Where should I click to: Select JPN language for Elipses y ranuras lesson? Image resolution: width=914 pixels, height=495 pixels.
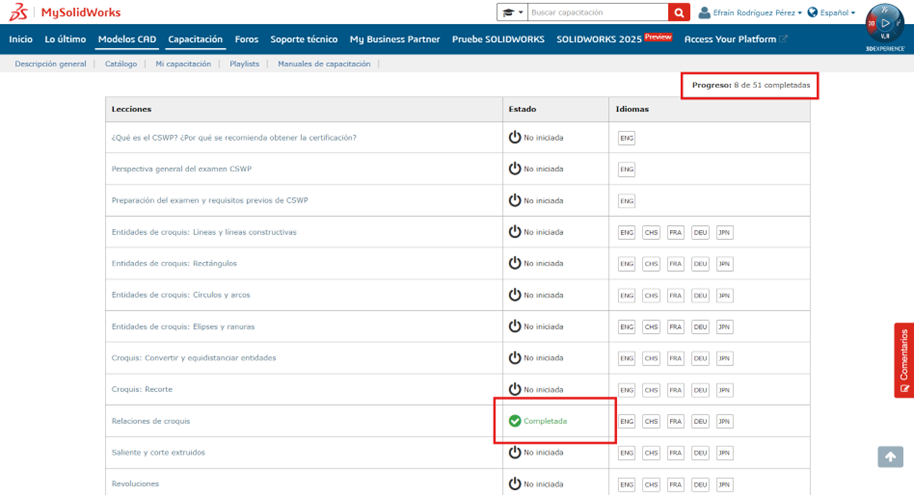(x=725, y=327)
